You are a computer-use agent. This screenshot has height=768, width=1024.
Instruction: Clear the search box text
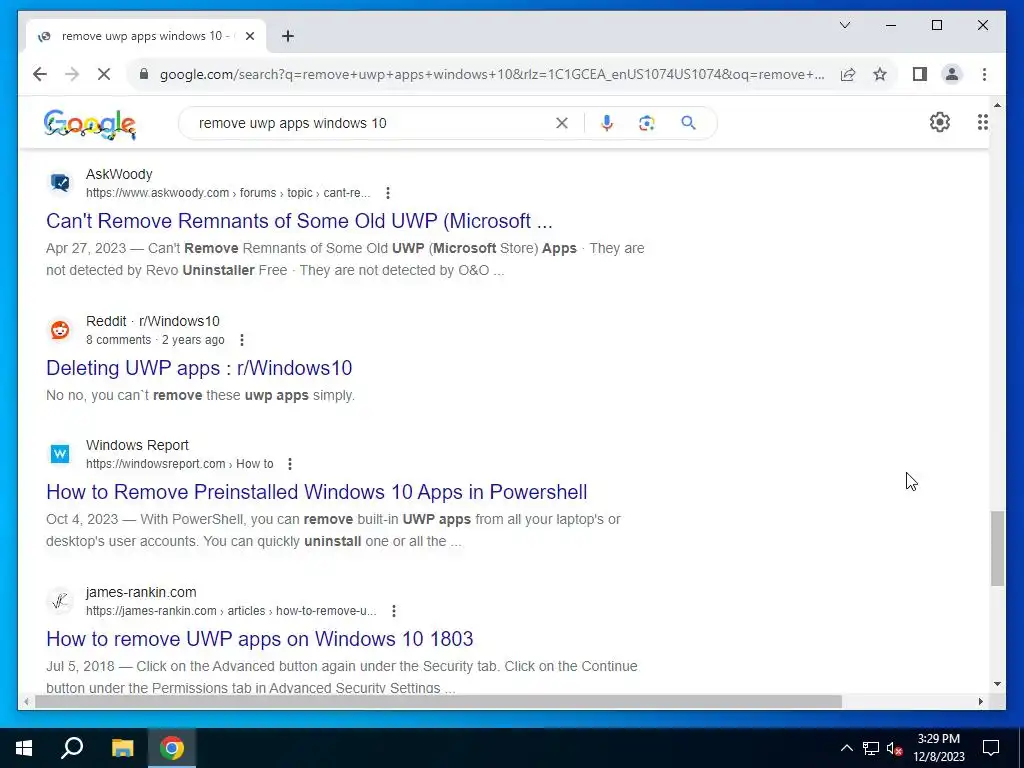562,123
